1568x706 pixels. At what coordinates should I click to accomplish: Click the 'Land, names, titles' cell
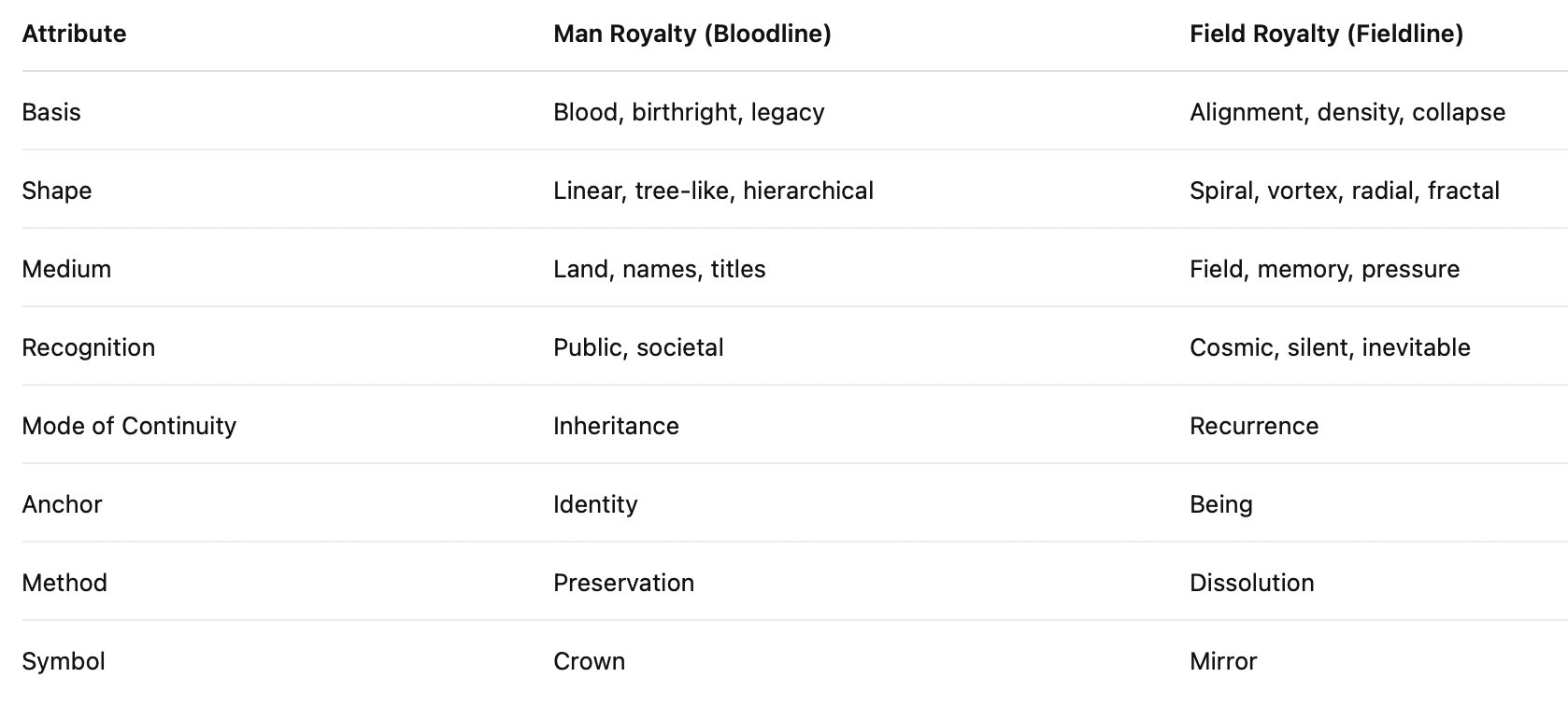659,269
